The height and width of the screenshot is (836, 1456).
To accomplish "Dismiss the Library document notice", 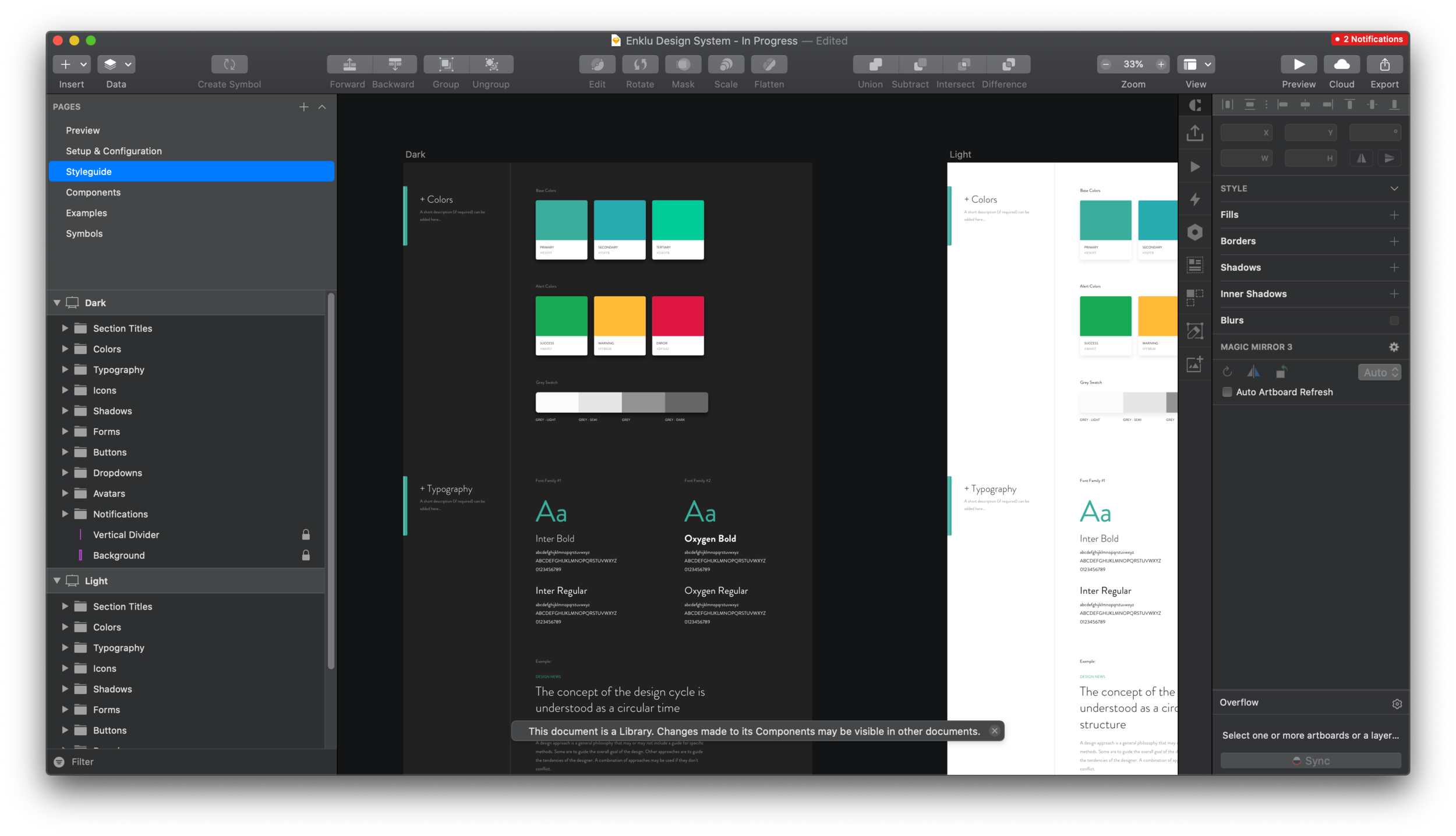I will click(995, 731).
